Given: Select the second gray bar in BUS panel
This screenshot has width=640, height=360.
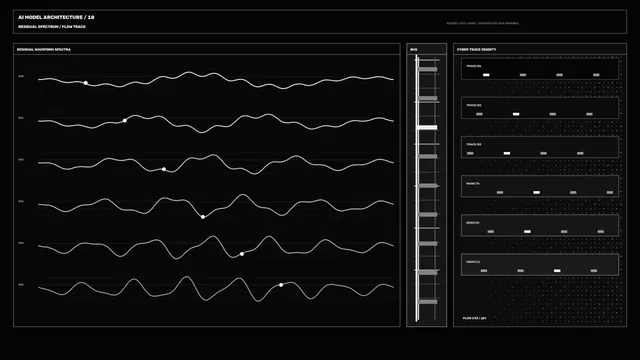Looking at the screenshot, I should pos(427,98).
